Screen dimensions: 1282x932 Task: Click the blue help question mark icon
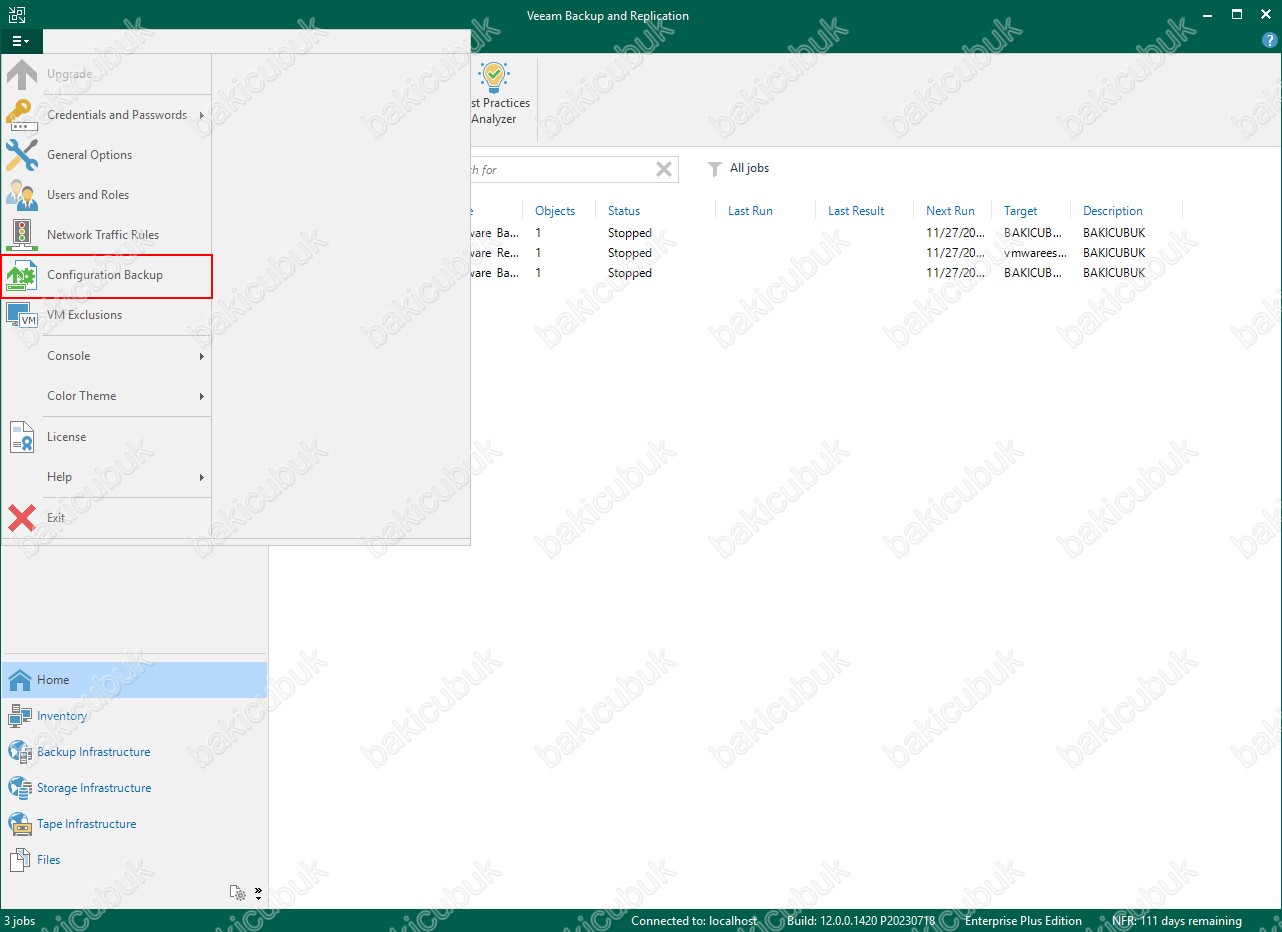click(1270, 41)
